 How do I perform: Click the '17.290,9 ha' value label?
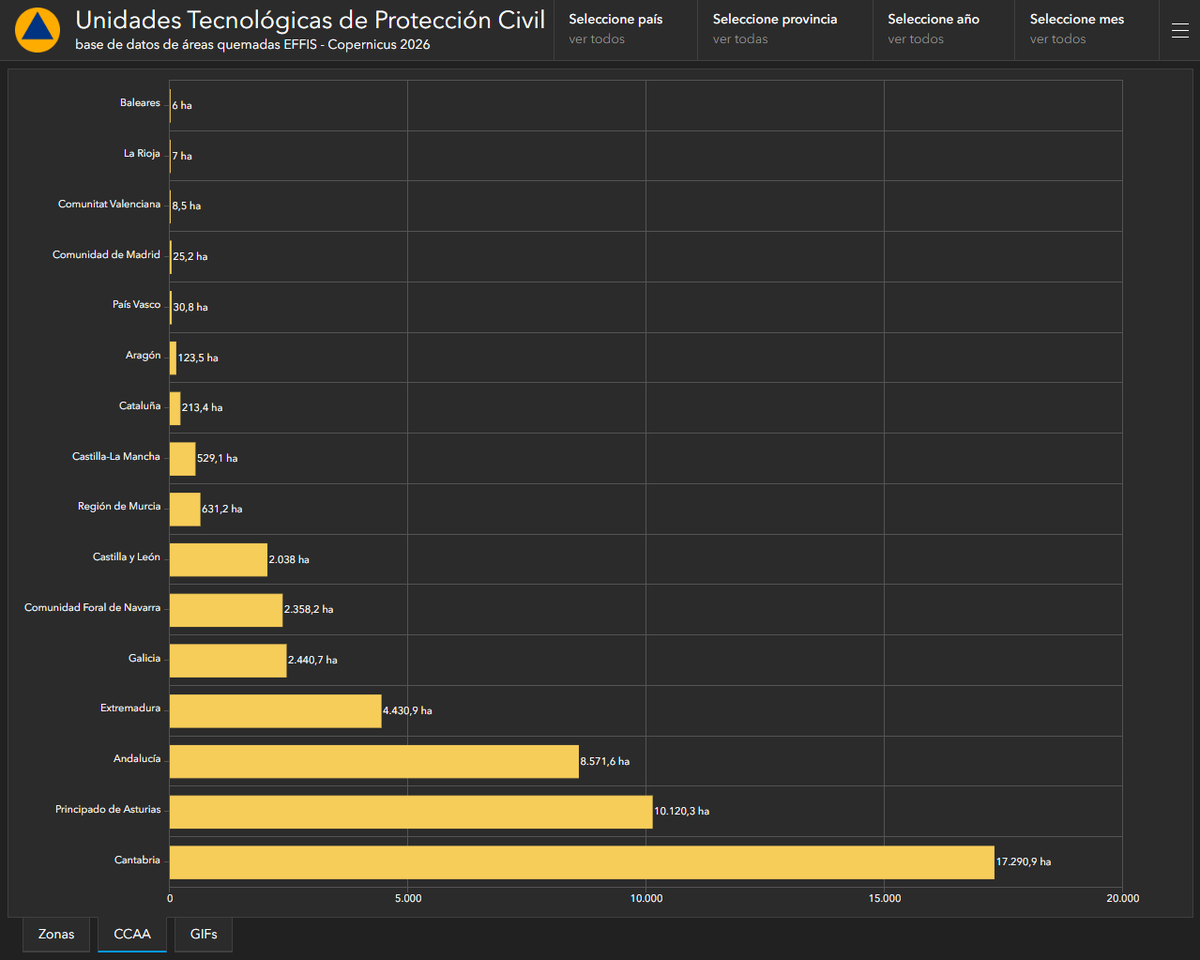[x=1024, y=862]
